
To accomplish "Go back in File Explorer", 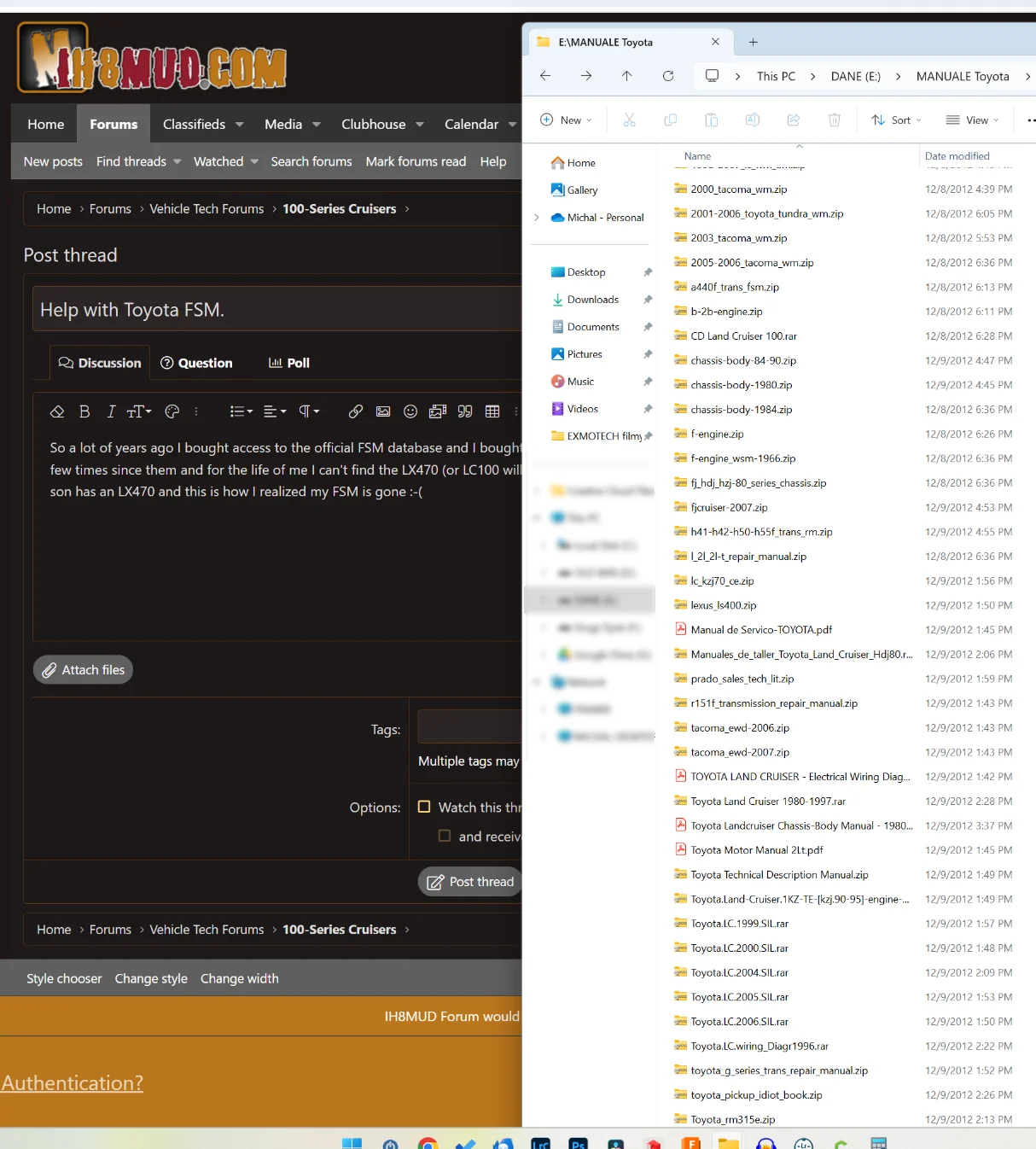I will tap(545, 76).
